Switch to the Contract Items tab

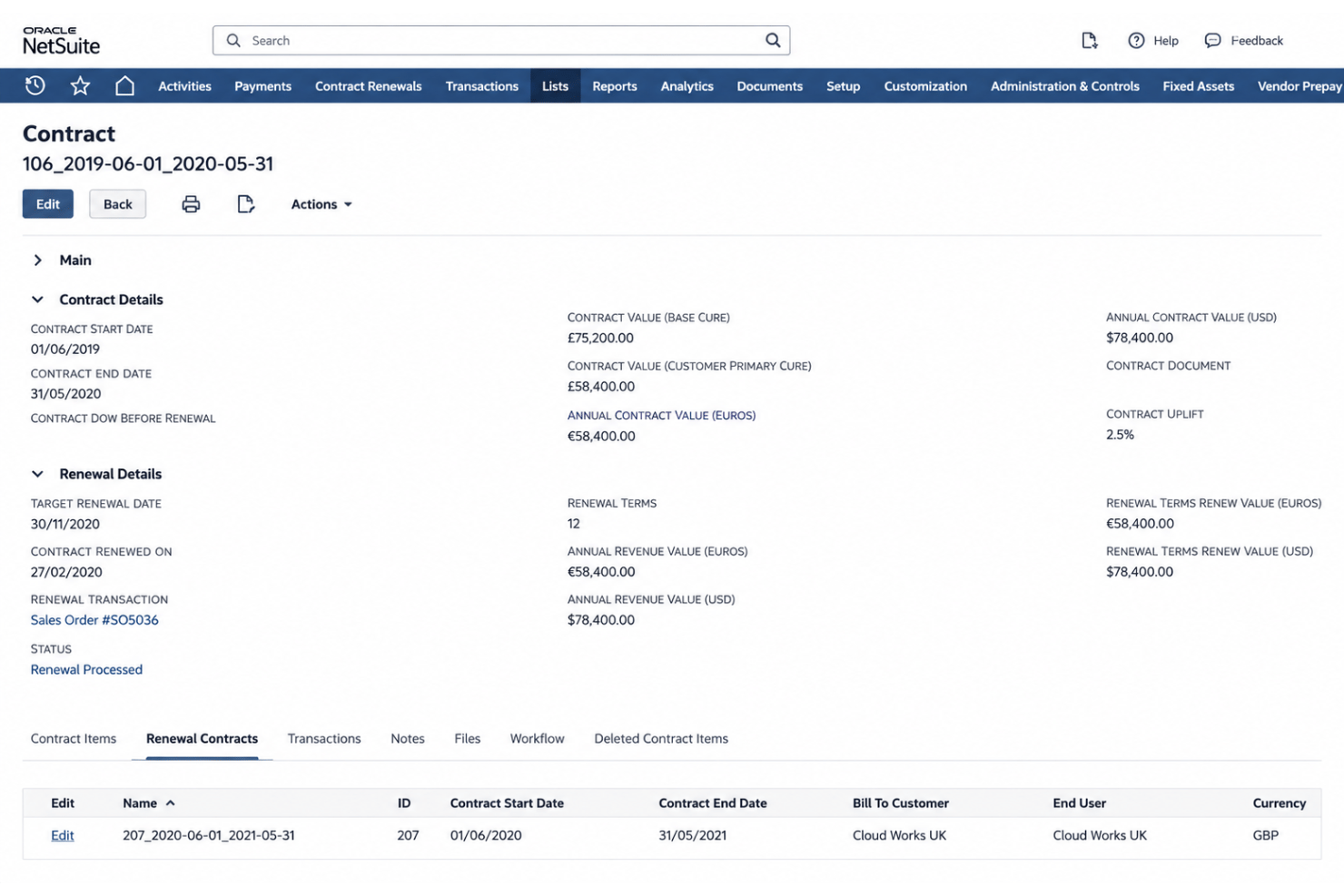[74, 738]
